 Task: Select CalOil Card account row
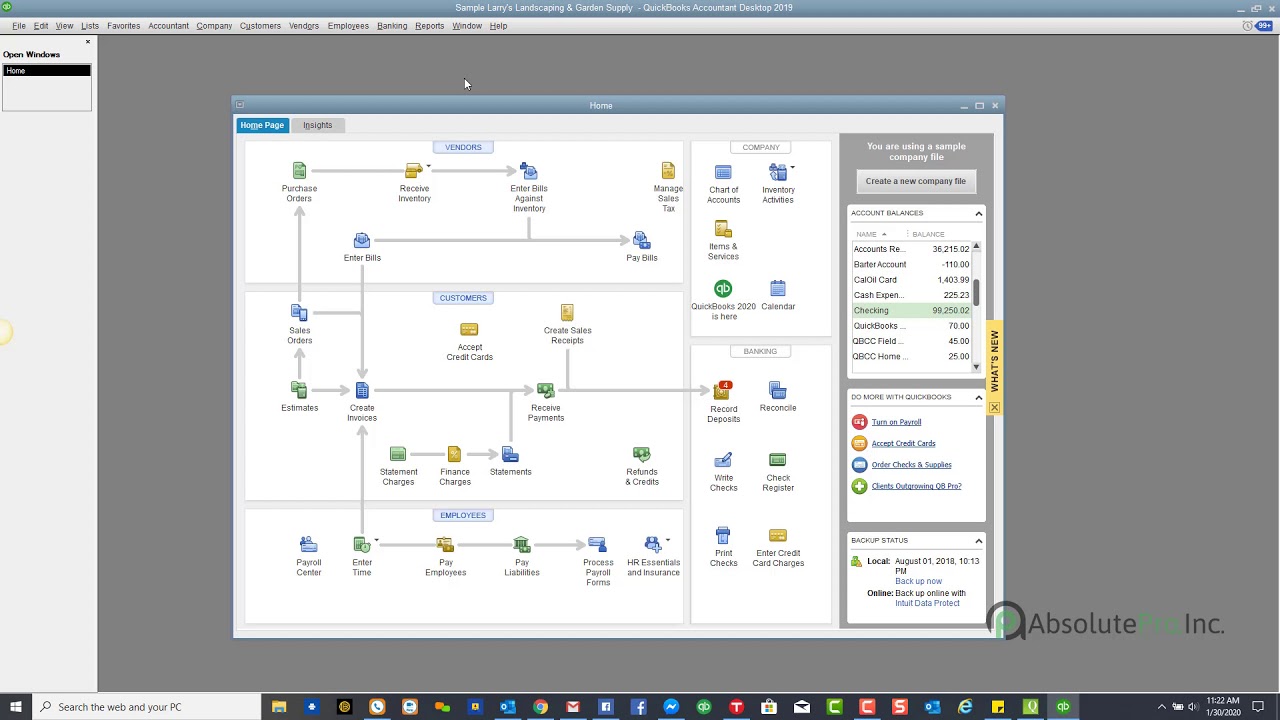coord(911,280)
